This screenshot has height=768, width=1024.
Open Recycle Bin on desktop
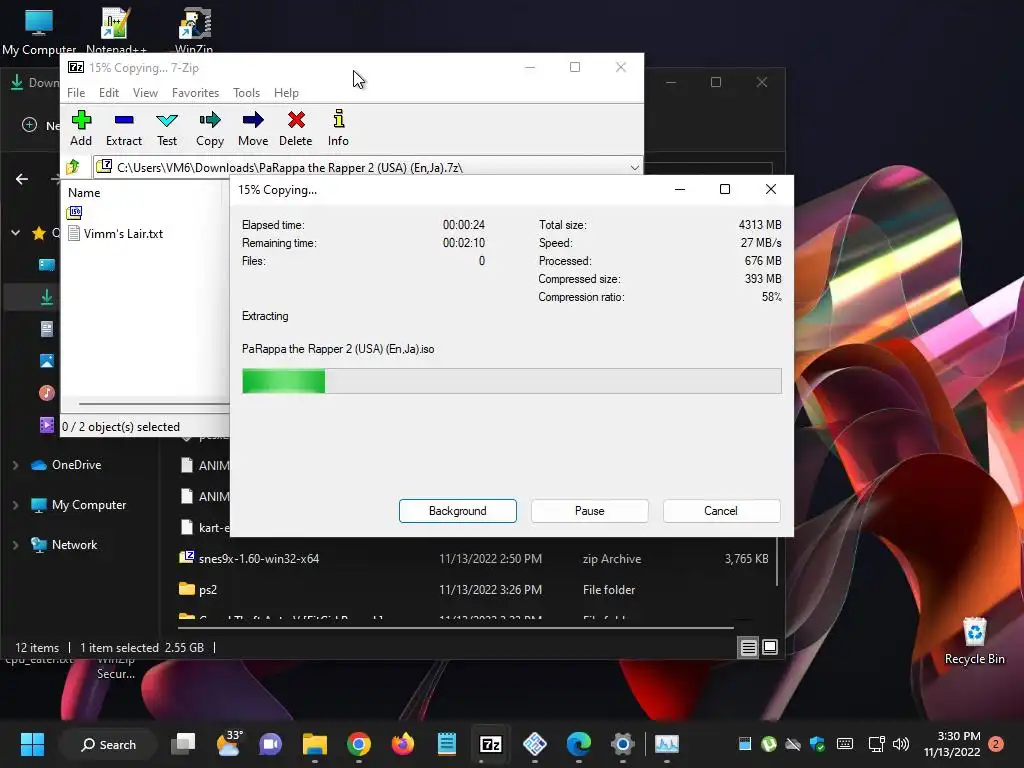point(974,641)
